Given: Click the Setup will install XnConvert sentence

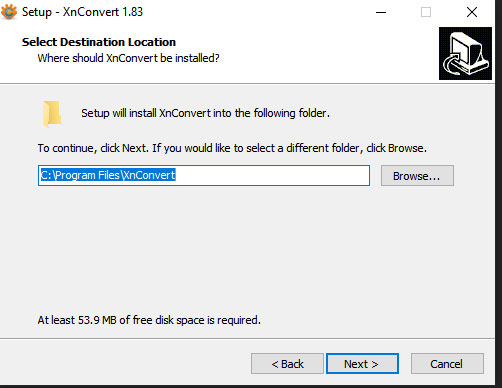Looking at the screenshot, I should [205, 113].
